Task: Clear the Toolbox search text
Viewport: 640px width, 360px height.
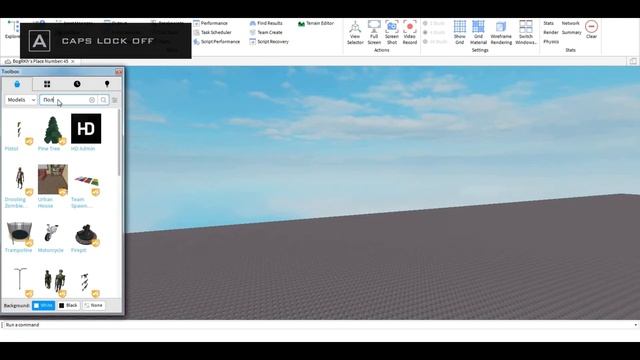Action: click(x=92, y=100)
